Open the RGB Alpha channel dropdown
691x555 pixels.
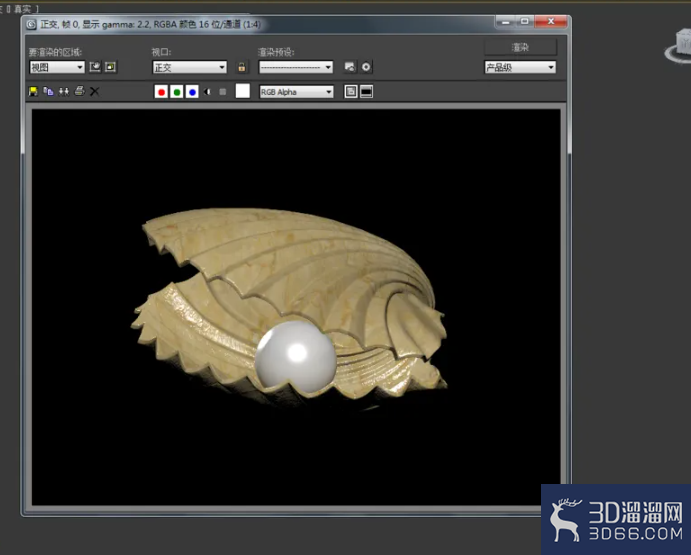[296, 92]
